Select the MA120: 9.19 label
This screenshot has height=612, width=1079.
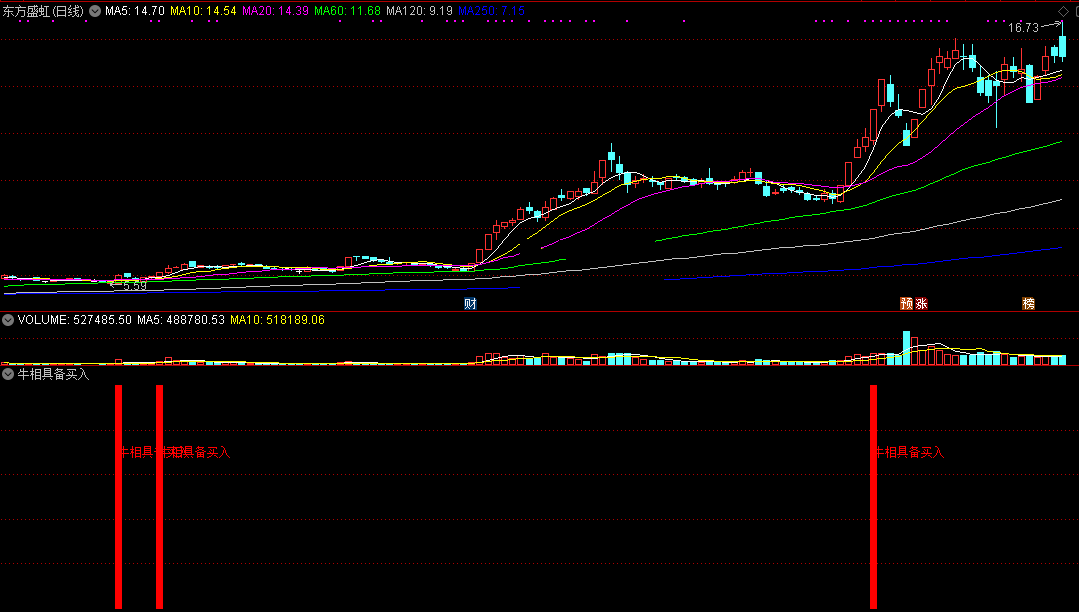[419, 11]
